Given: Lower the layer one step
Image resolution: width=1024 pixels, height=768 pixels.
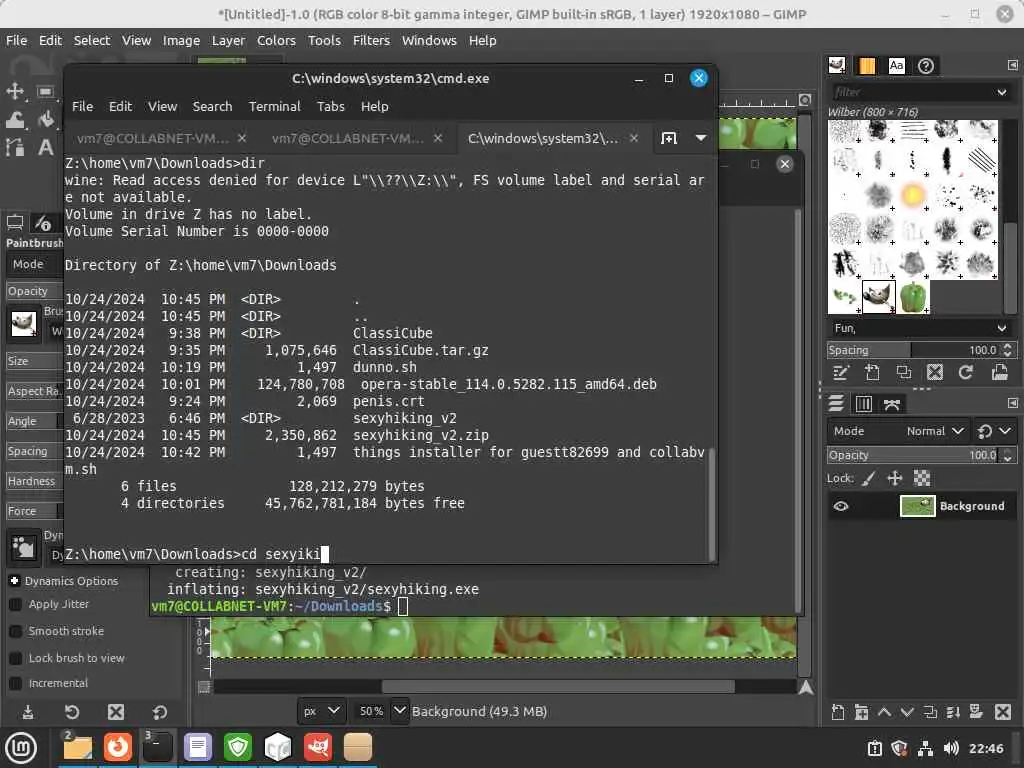Looking at the screenshot, I should 907,712.
